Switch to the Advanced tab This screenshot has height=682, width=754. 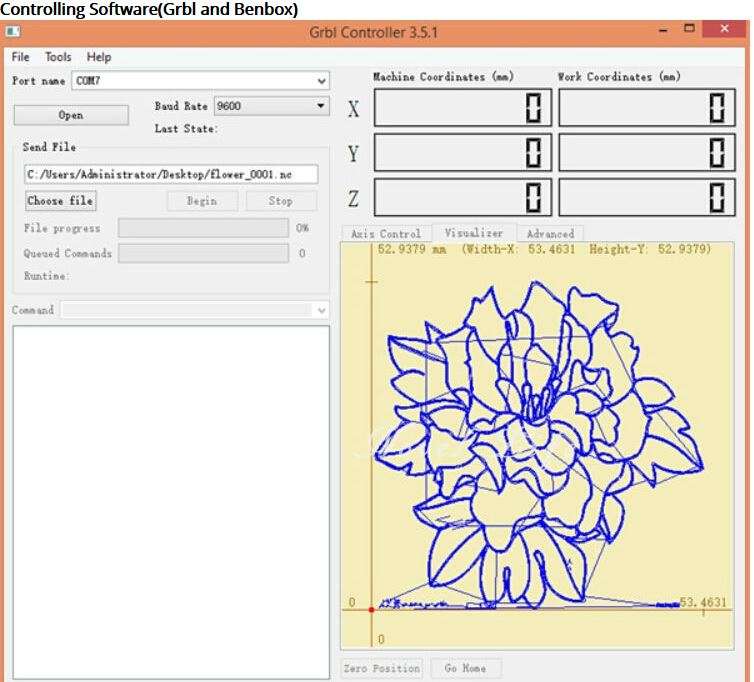click(550, 234)
